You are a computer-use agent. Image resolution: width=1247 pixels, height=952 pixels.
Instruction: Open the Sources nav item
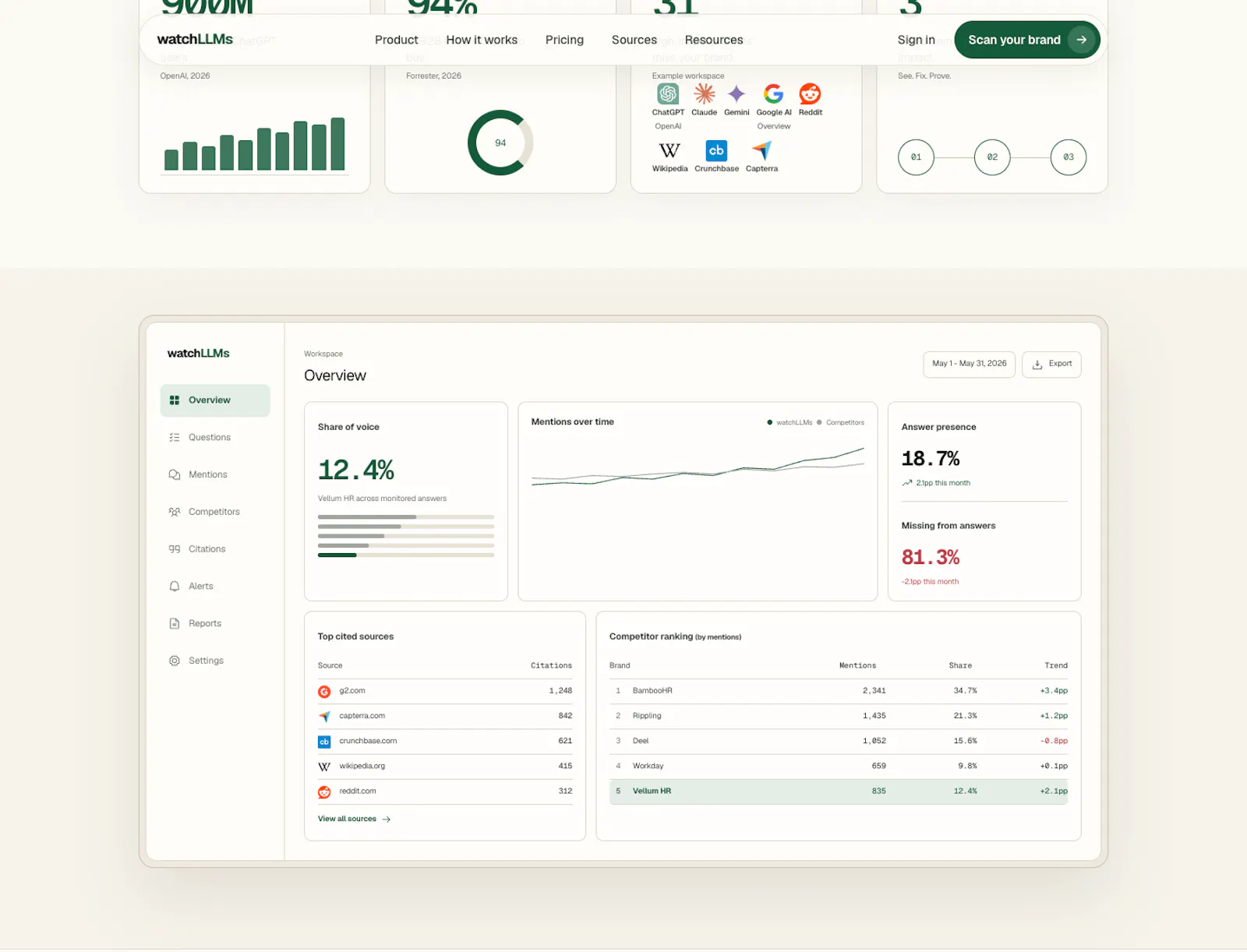pos(634,40)
